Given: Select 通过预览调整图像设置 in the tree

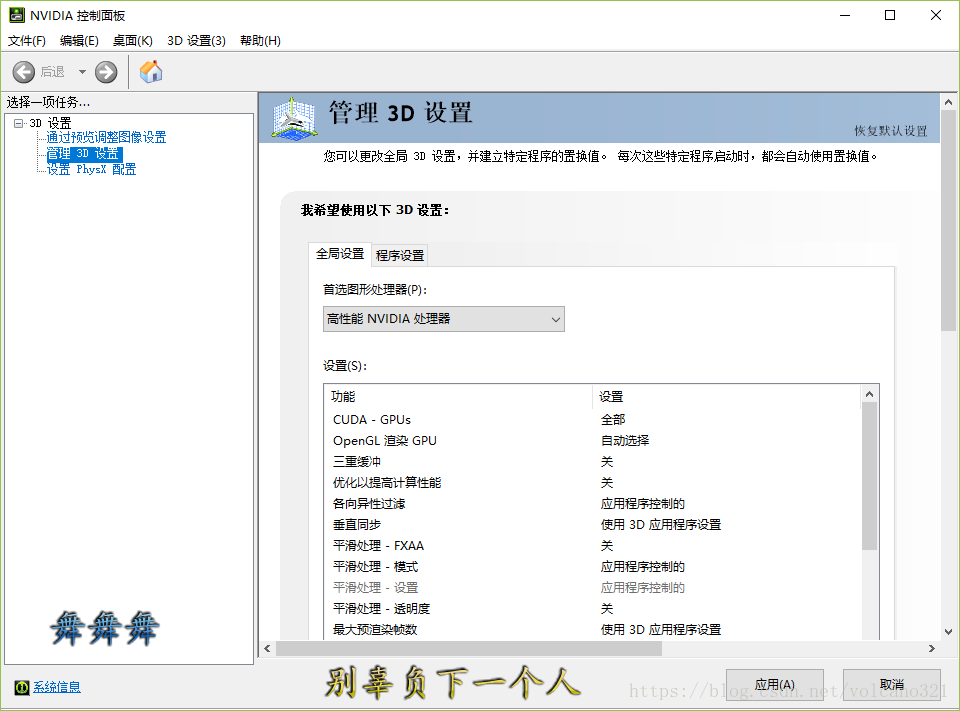Looking at the screenshot, I should [x=107, y=137].
